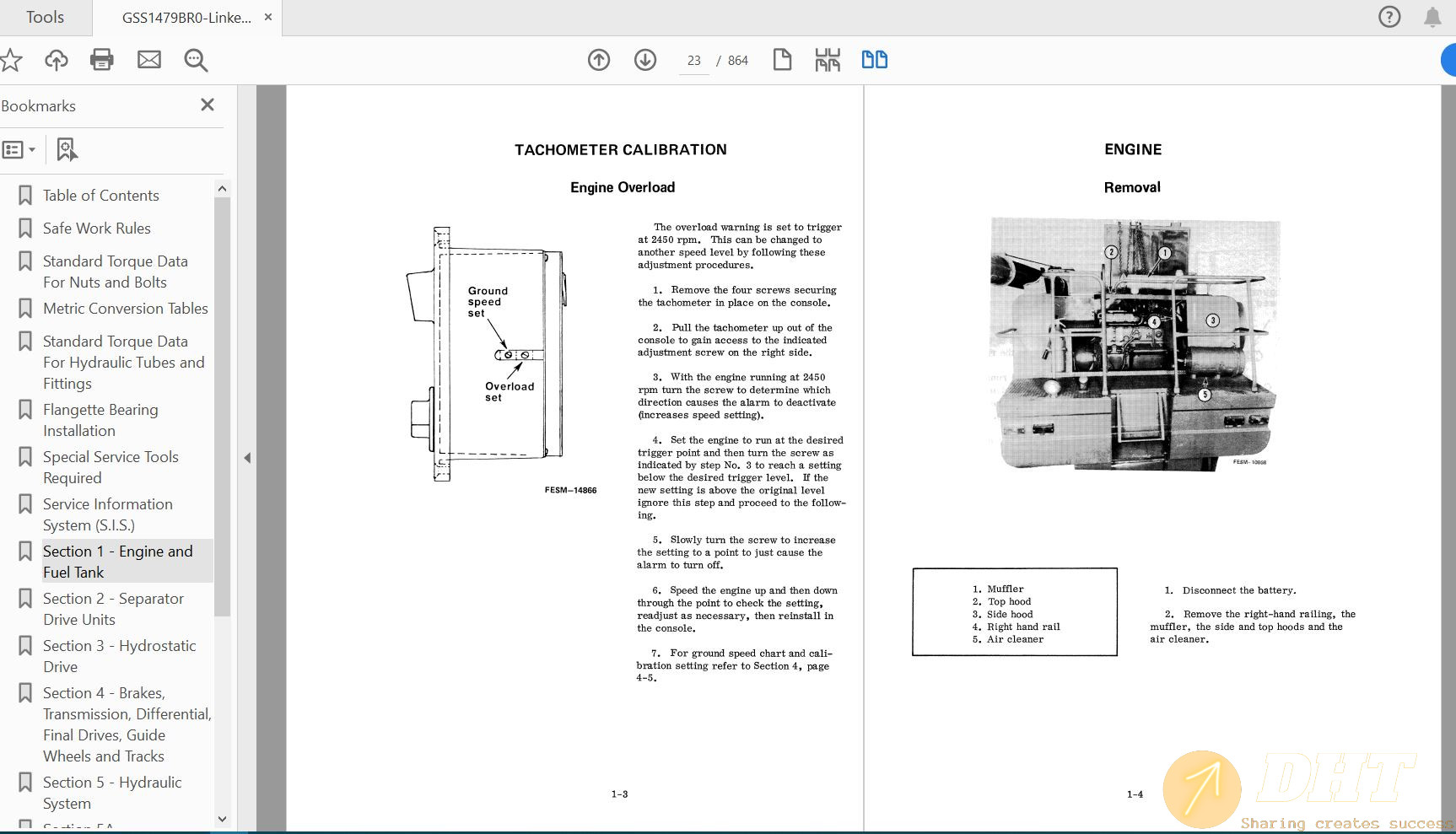The image size is (1456, 834).
Task: Open the help question mark icon
Action: [x=1389, y=17]
